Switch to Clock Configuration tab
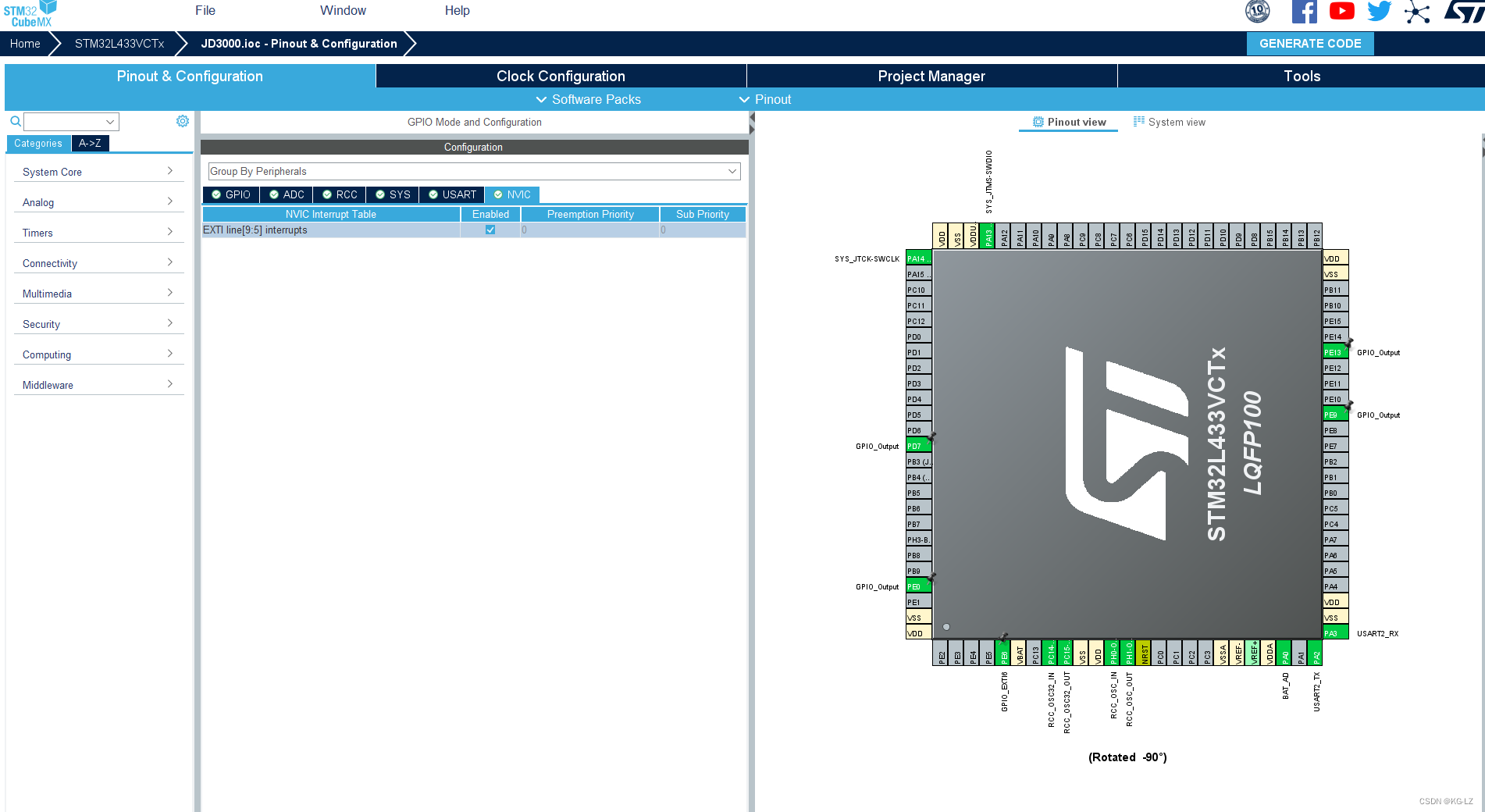This screenshot has width=1485, height=812. (561, 76)
